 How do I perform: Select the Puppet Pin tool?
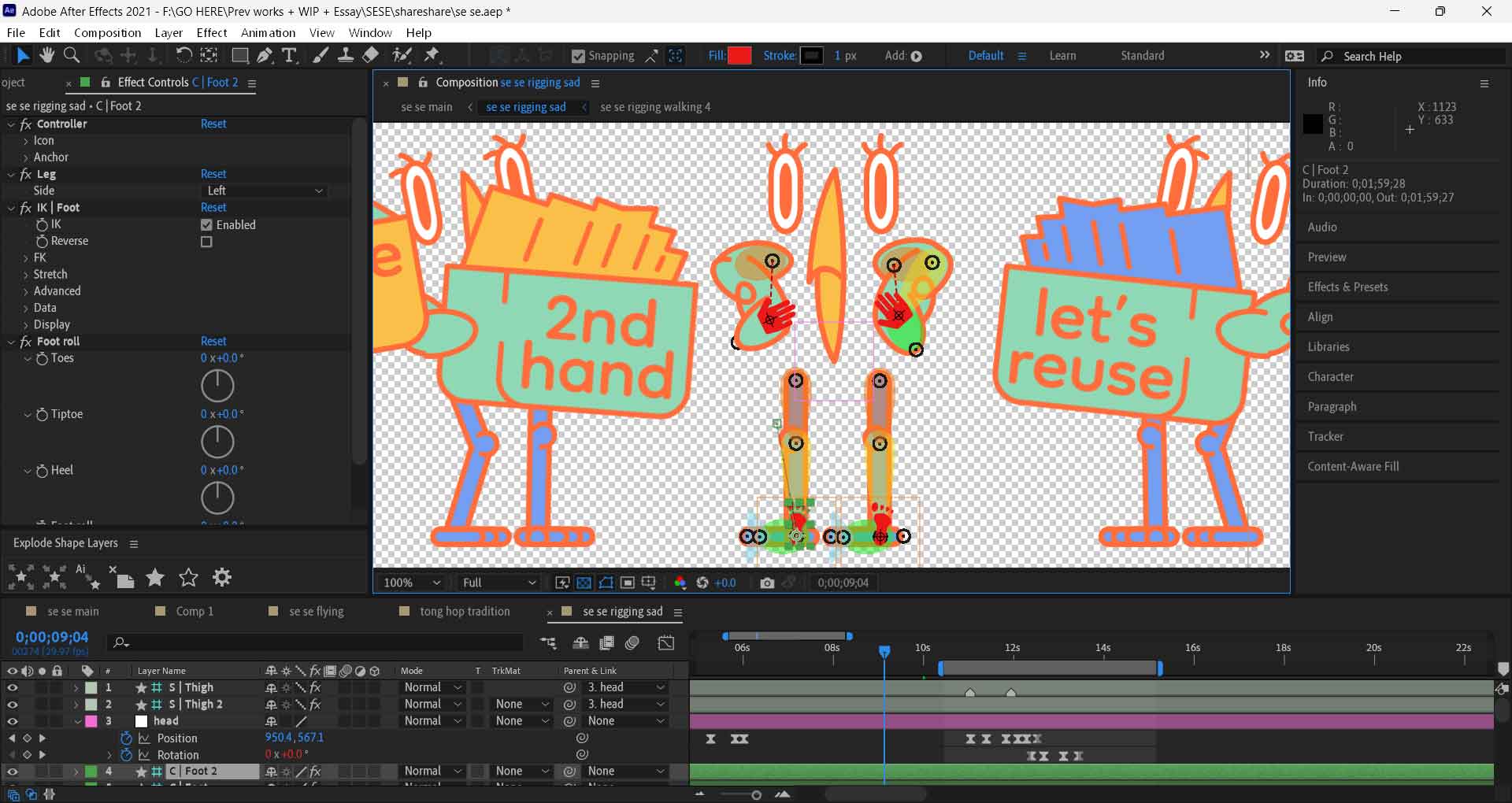432,55
